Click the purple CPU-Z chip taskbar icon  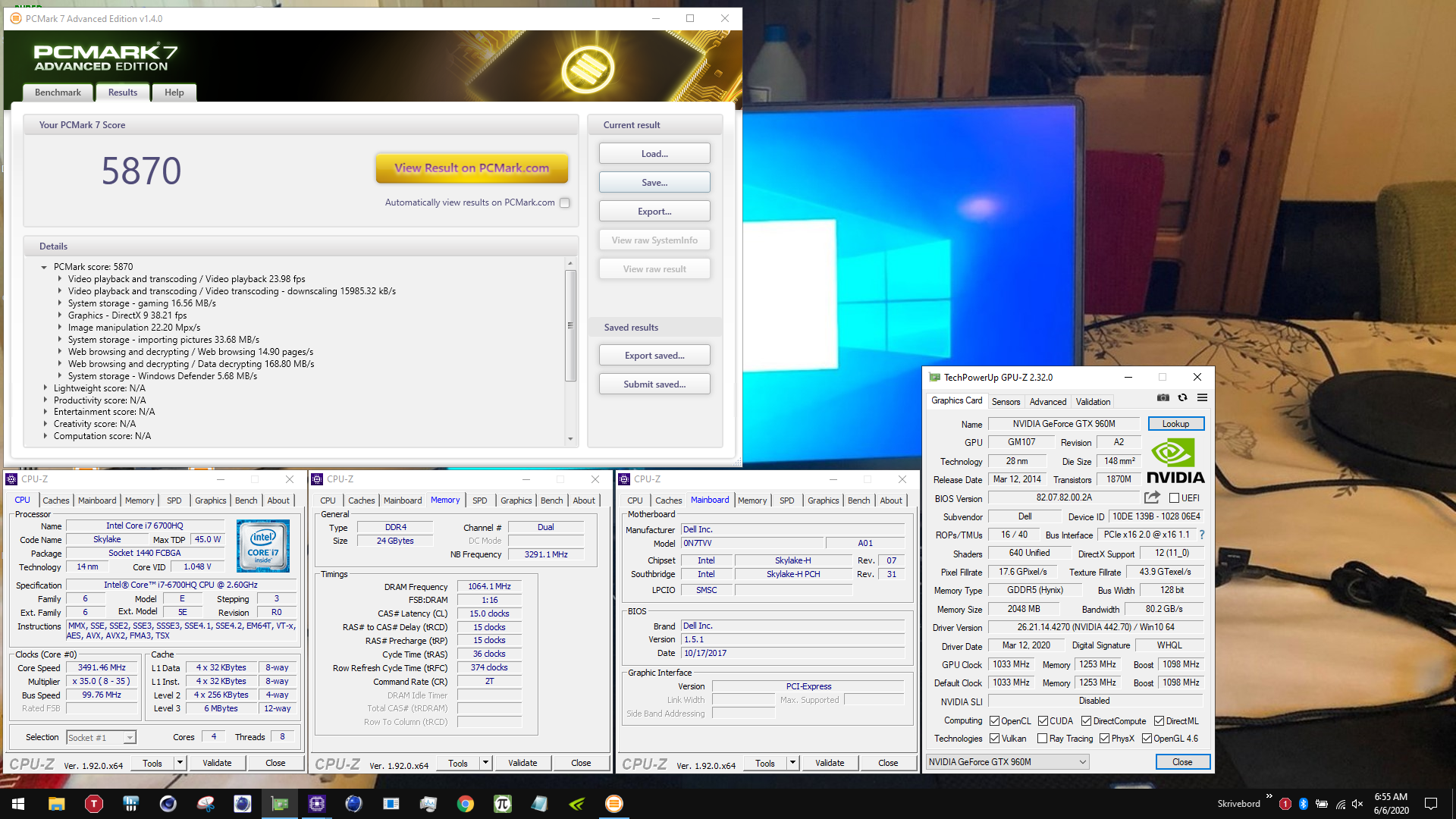click(x=317, y=804)
